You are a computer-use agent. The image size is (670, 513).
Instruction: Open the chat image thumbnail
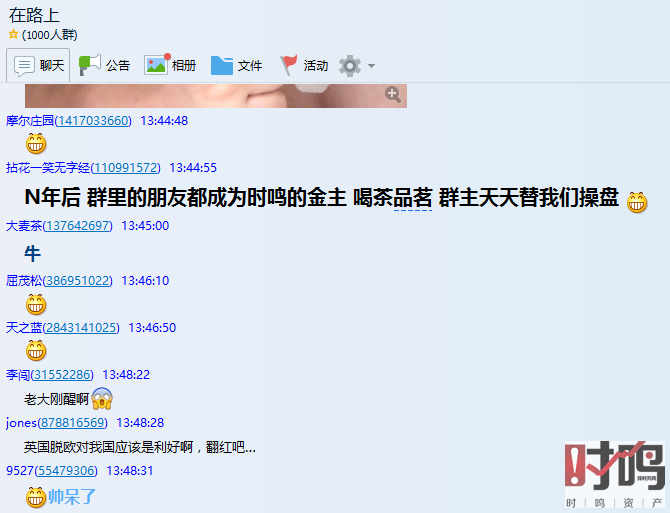(216, 96)
